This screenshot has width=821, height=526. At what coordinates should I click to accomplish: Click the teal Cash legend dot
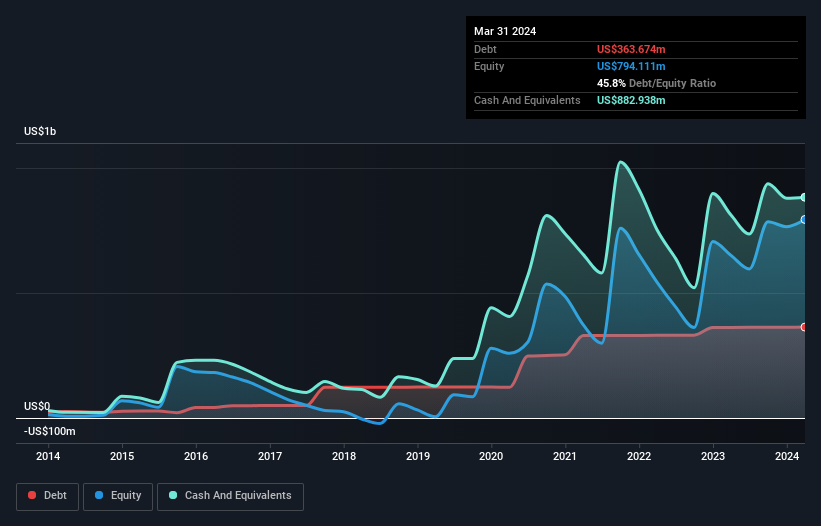(x=173, y=495)
